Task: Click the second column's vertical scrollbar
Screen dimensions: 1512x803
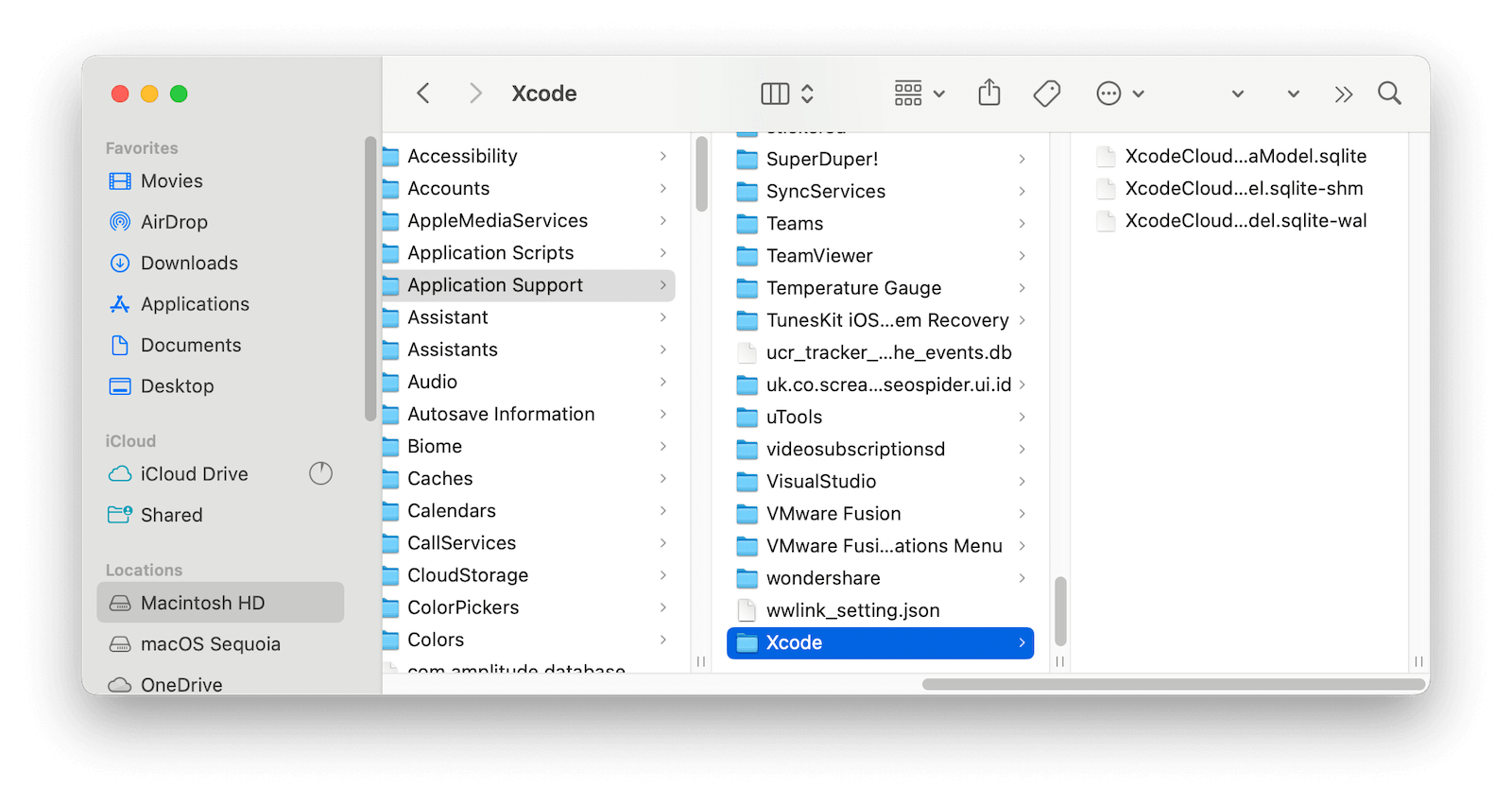Action: pos(1060,611)
